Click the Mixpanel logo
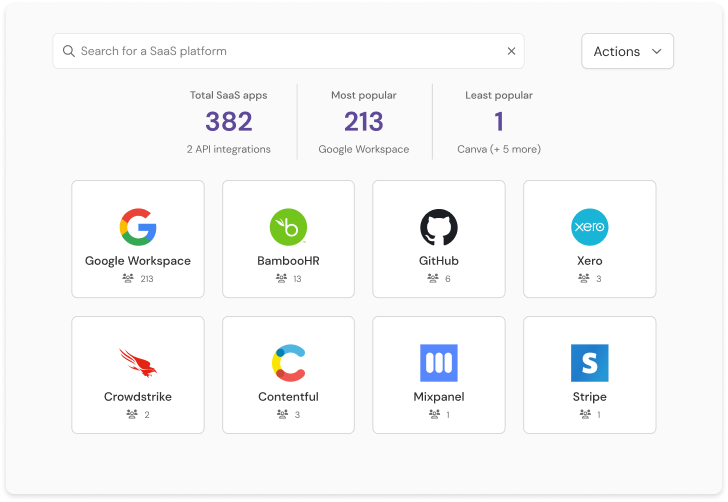The height and width of the screenshot is (502, 728). [x=439, y=363]
